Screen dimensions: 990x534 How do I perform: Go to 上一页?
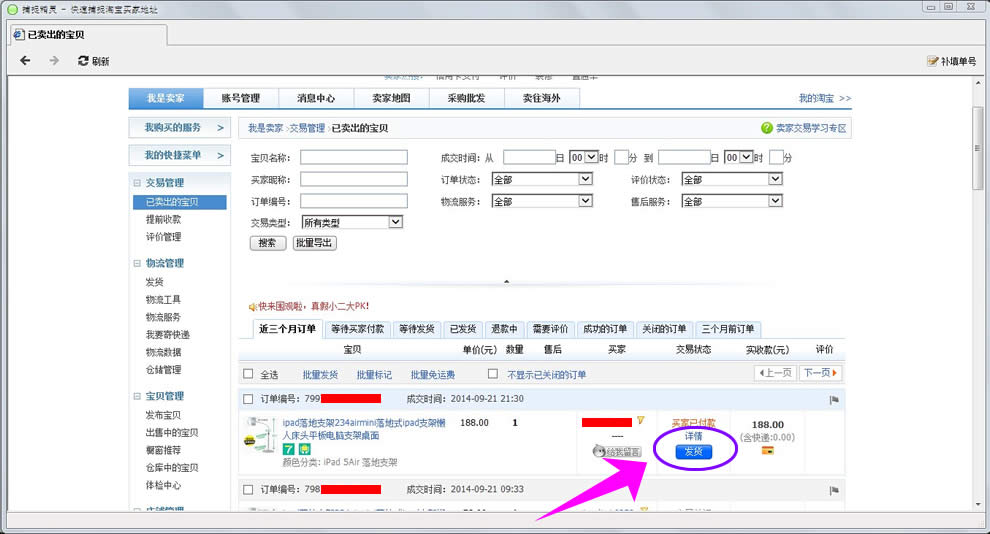(775, 373)
